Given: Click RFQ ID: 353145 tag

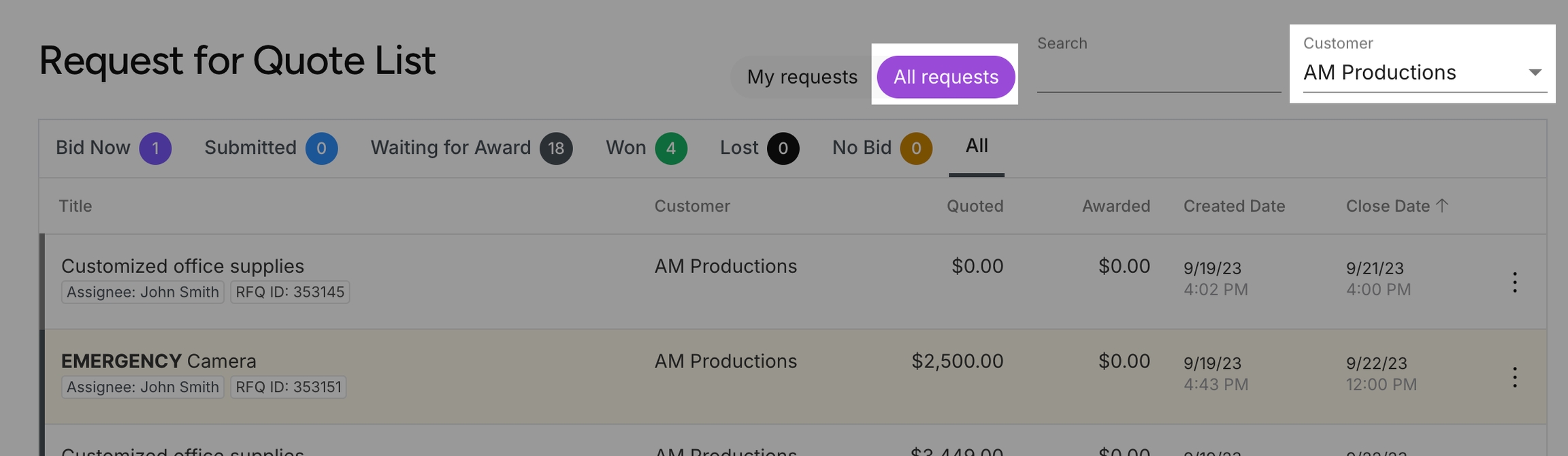Looking at the screenshot, I should 290,292.
